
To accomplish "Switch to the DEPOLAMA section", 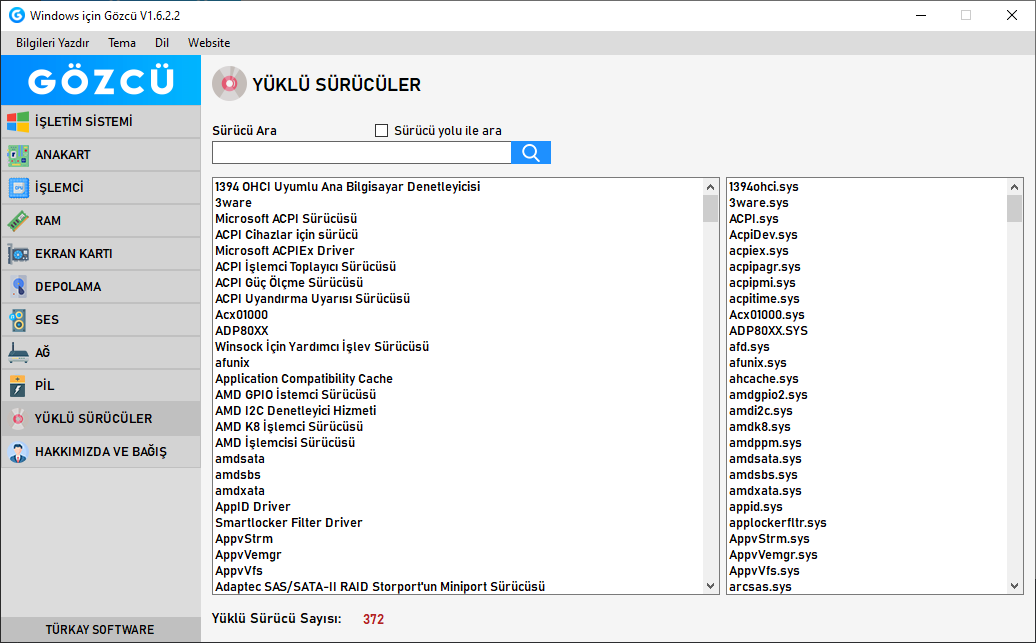I will point(100,287).
